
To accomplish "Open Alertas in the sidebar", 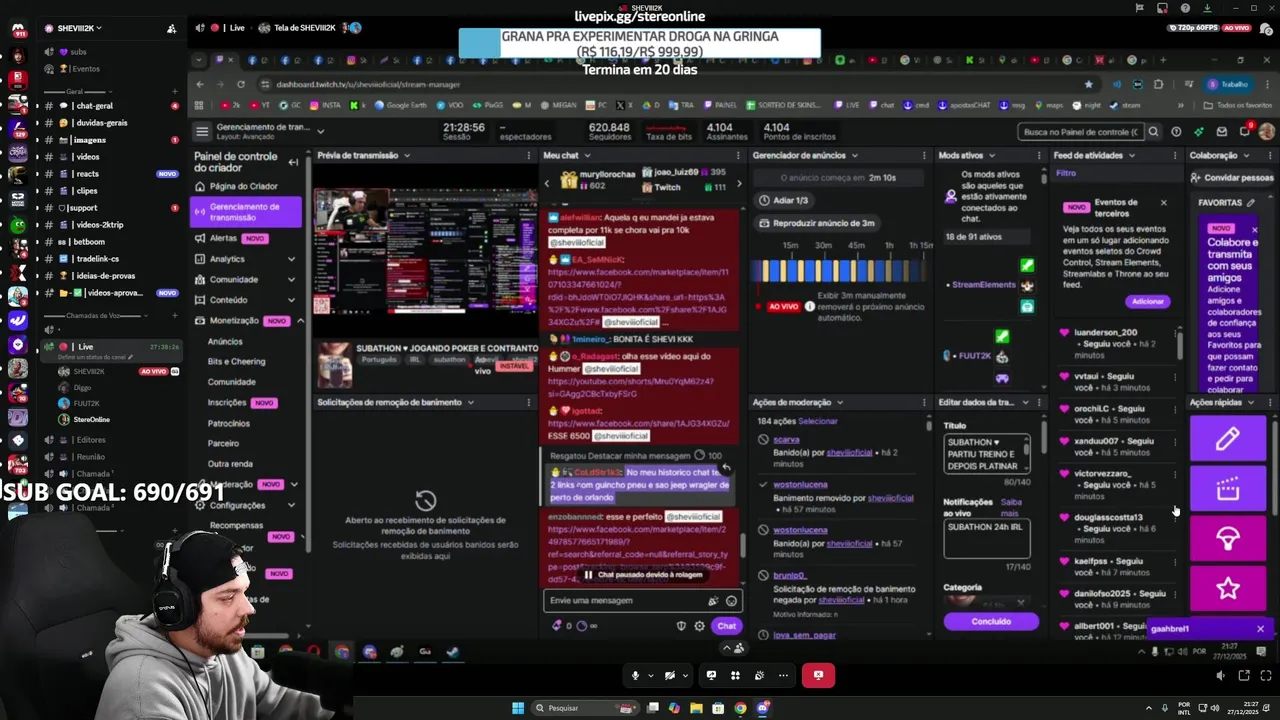I will (223, 238).
